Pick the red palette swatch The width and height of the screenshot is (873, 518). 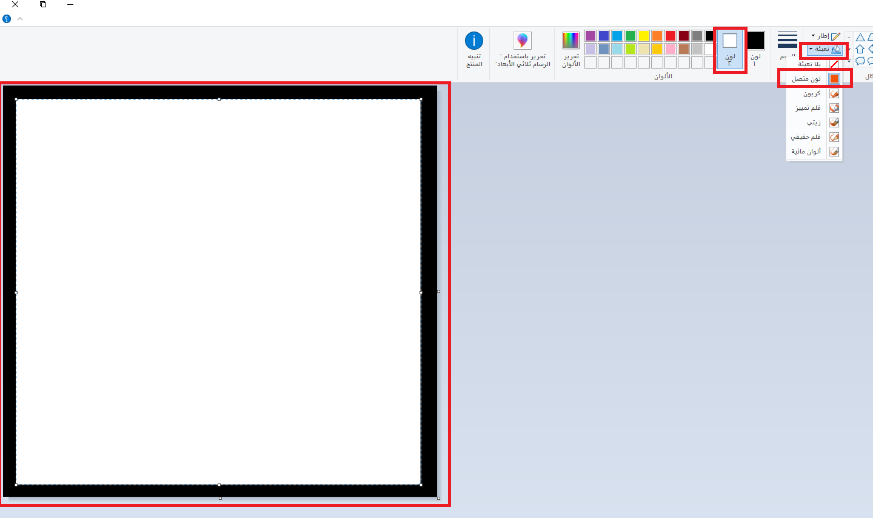coord(670,36)
